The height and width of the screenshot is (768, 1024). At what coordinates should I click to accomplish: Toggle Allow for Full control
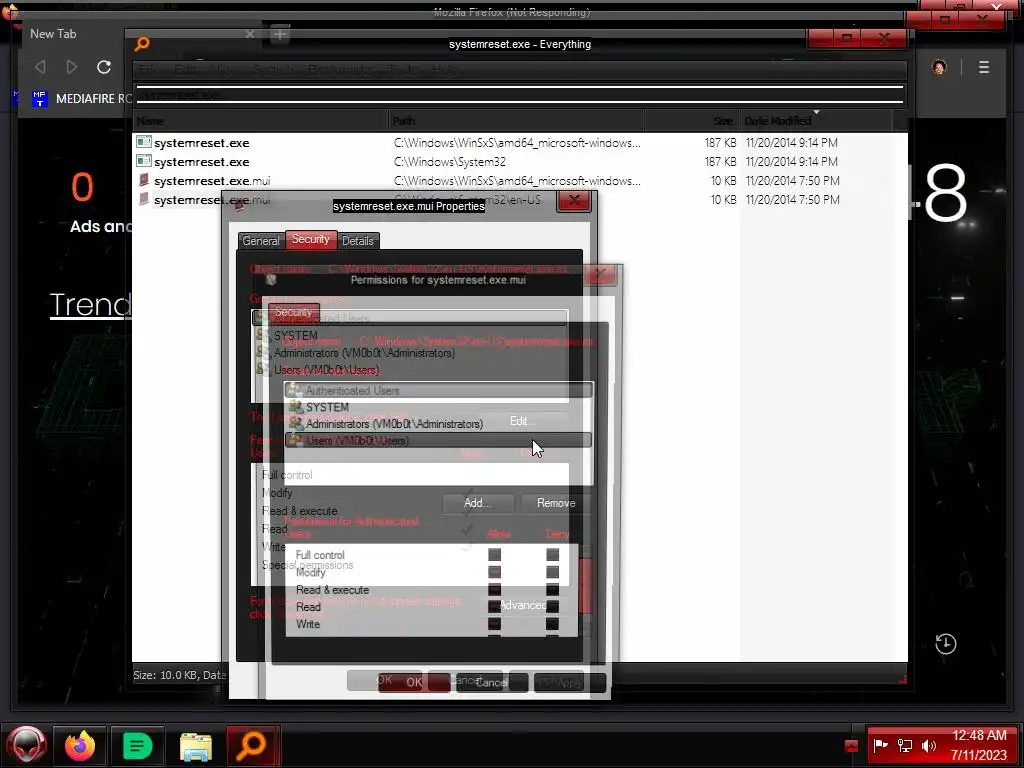coord(494,554)
